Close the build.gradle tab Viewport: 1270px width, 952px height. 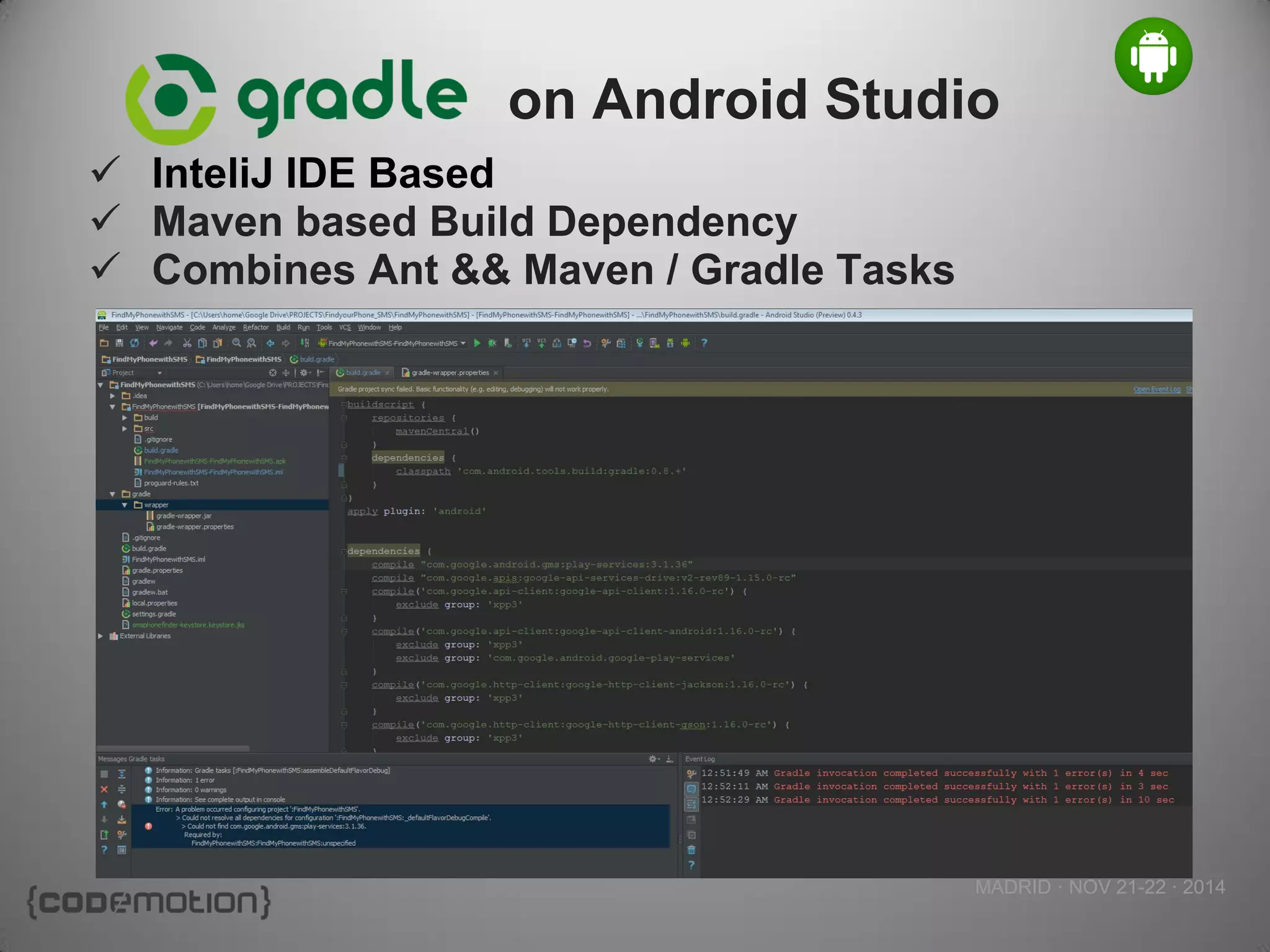tap(387, 373)
